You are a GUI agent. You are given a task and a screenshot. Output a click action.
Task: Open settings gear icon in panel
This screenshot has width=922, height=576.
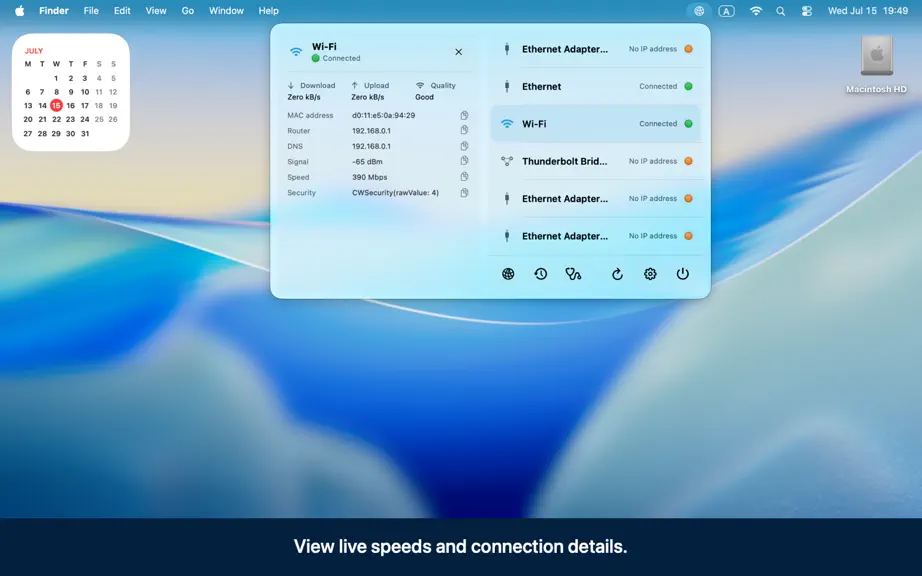tap(650, 274)
